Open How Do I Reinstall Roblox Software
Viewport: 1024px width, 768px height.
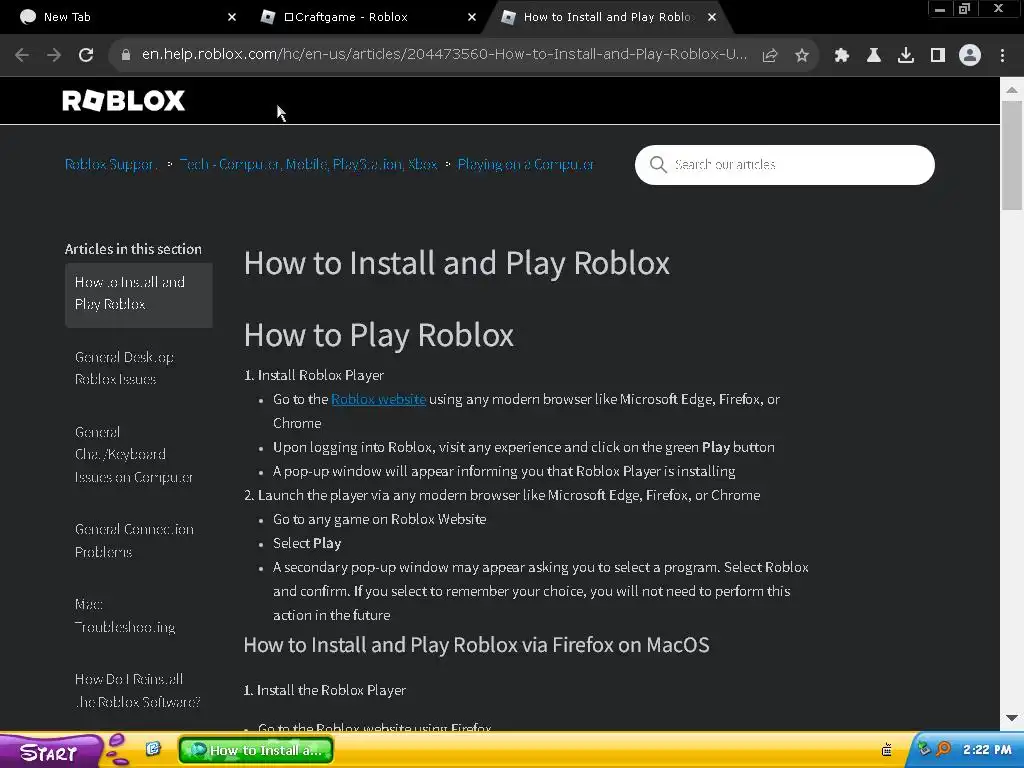click(x=138, y=691)
